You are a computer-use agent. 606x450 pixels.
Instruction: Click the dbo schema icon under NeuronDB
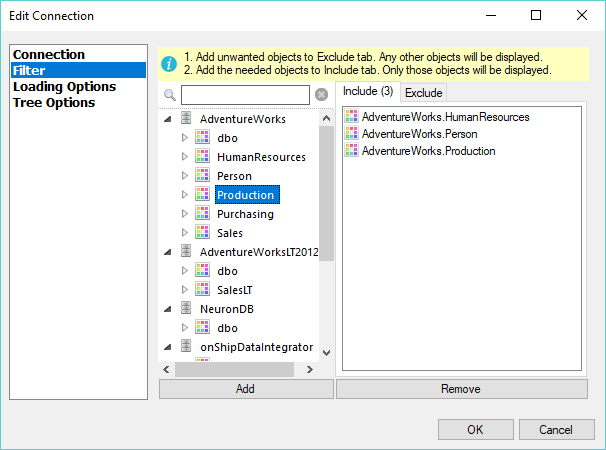[203, 327]
